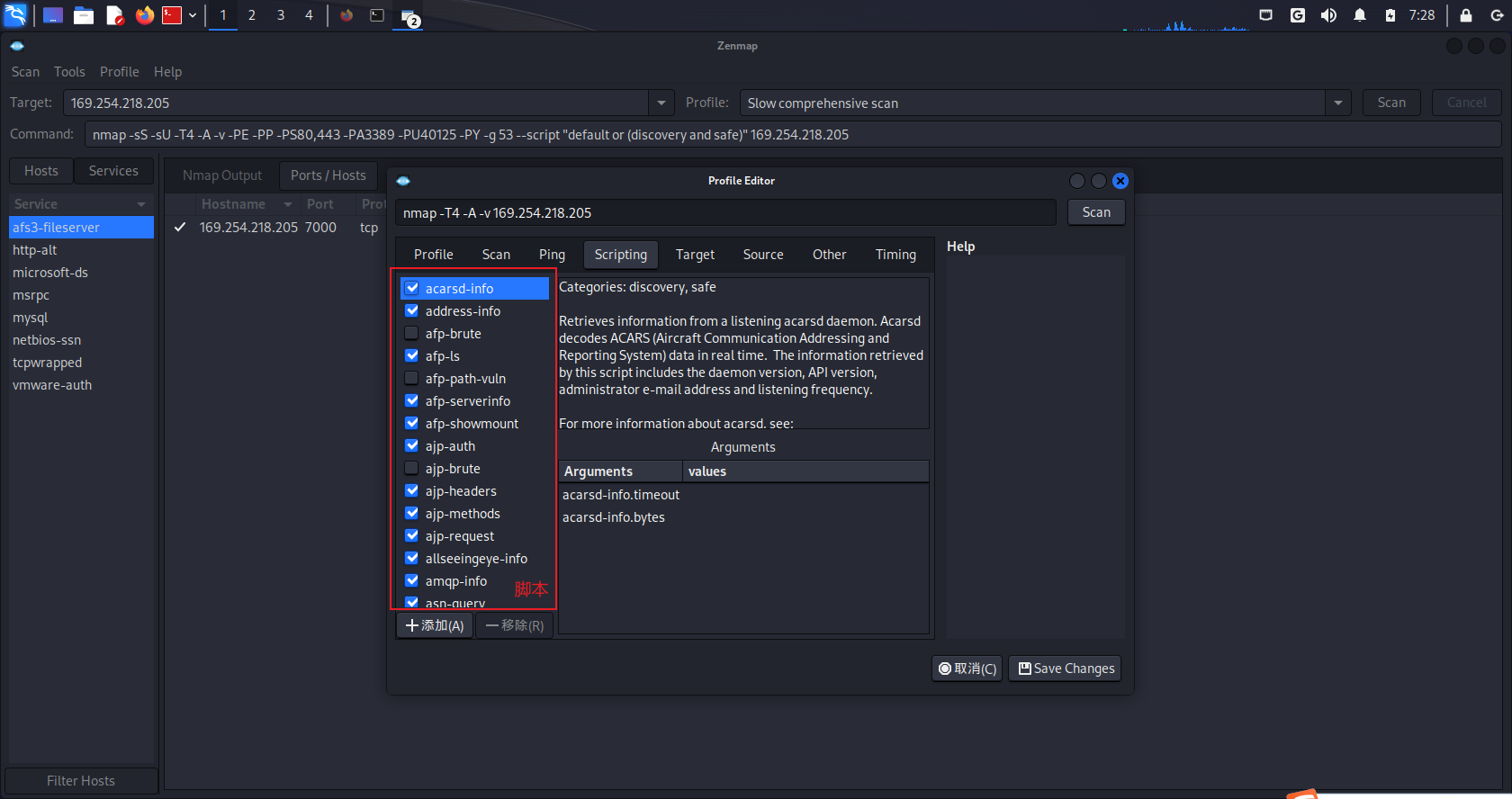This screenshot has width=1512, height=799.
Task: Switch to workspace 2
Action: (252, 15)
